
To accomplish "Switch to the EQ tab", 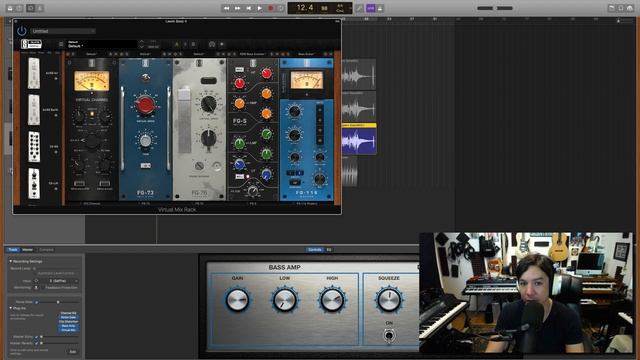I will point(329,249).
